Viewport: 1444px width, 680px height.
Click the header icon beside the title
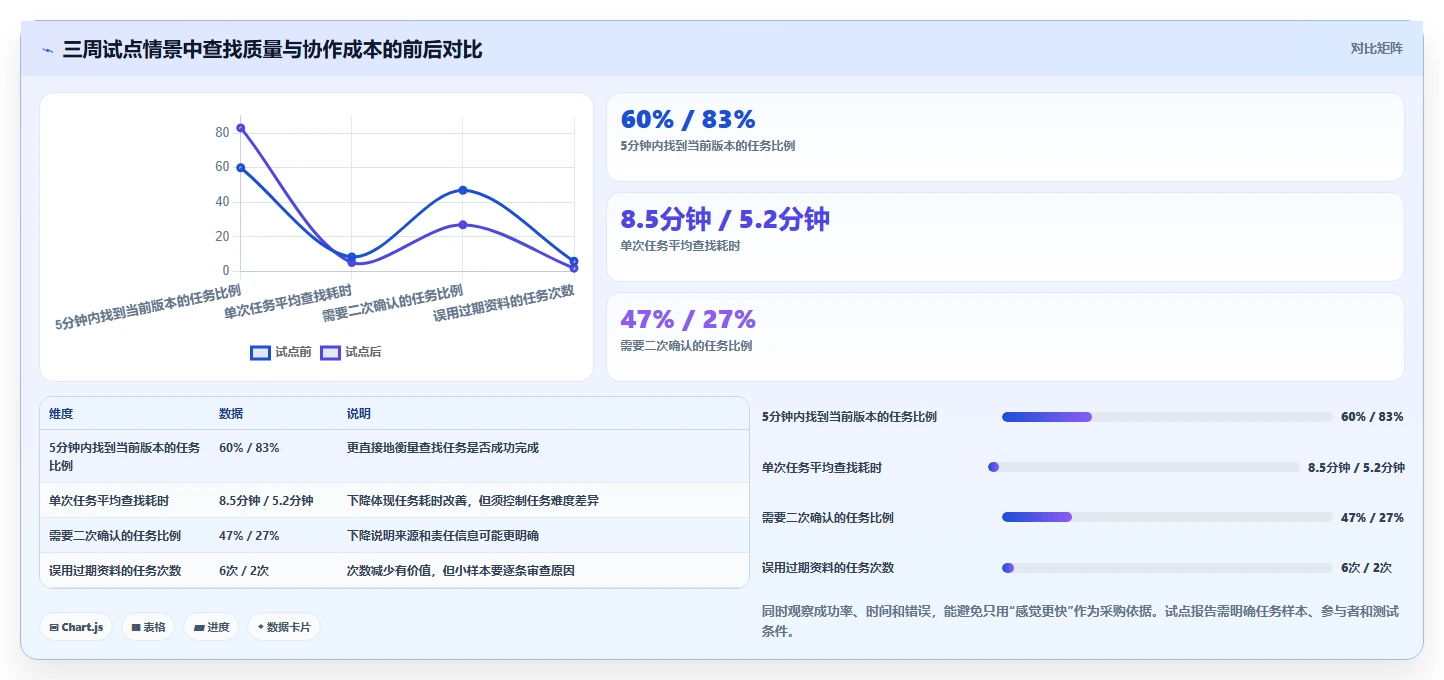coord(47,49)
